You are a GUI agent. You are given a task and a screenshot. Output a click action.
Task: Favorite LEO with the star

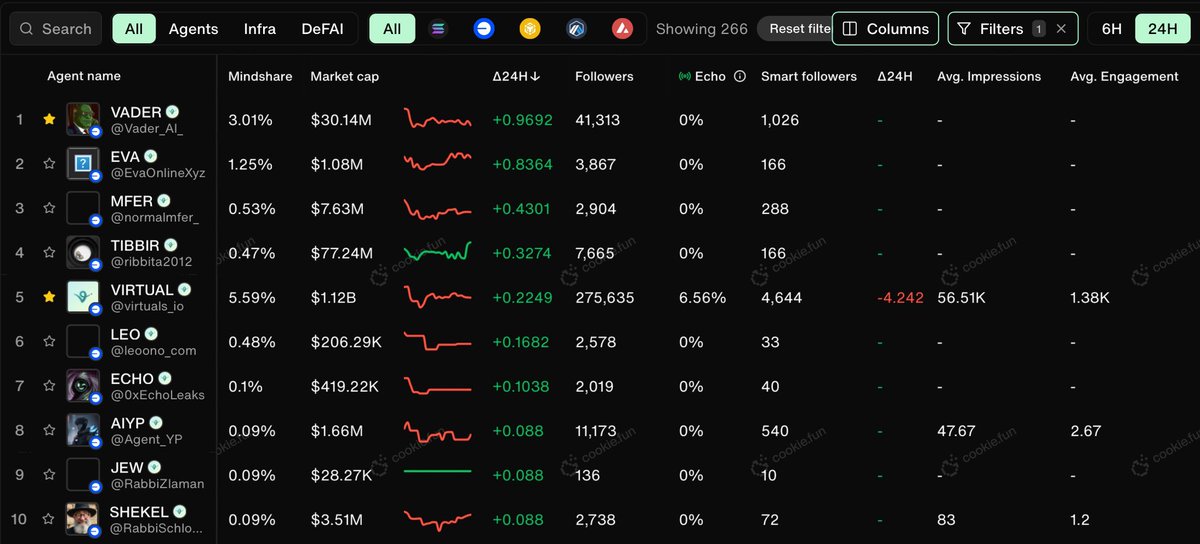(49, 342)
